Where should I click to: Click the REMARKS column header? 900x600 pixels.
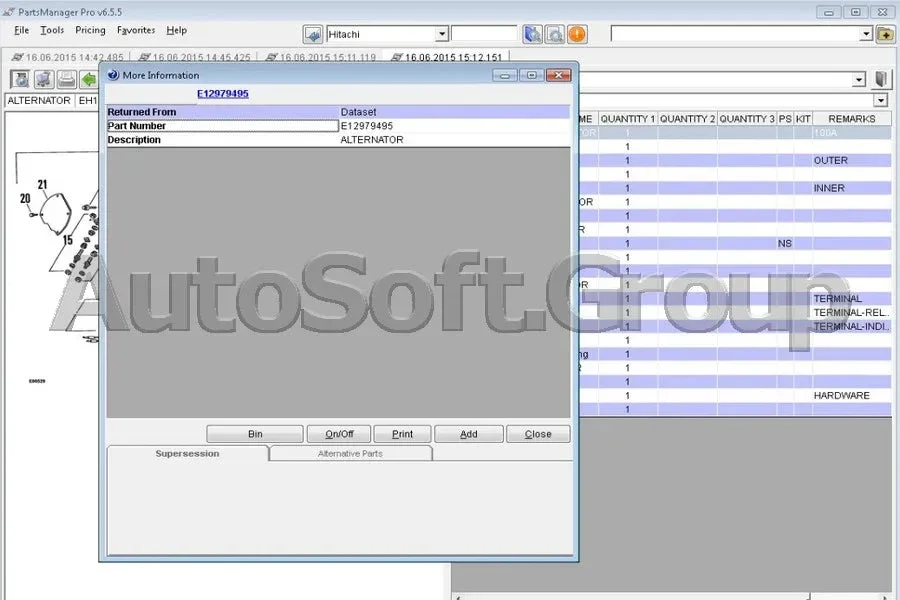coord(852,119)
